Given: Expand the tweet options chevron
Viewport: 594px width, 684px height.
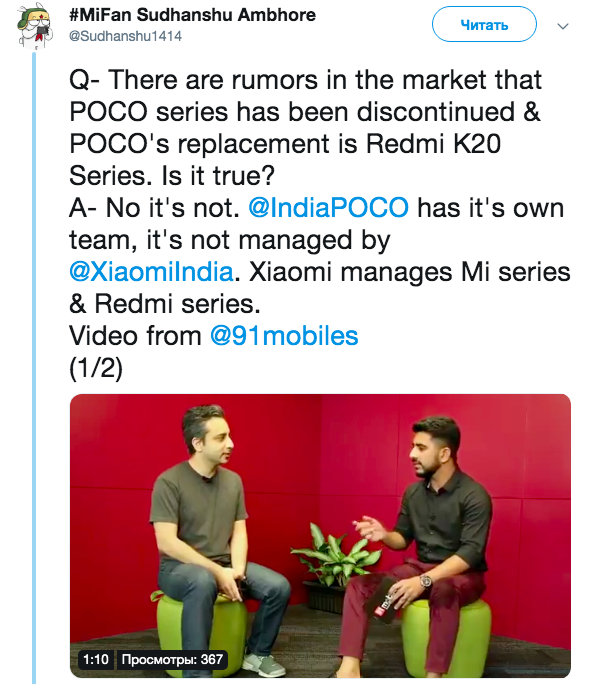Looking at the screenshot, I should (x=563, y=26).
